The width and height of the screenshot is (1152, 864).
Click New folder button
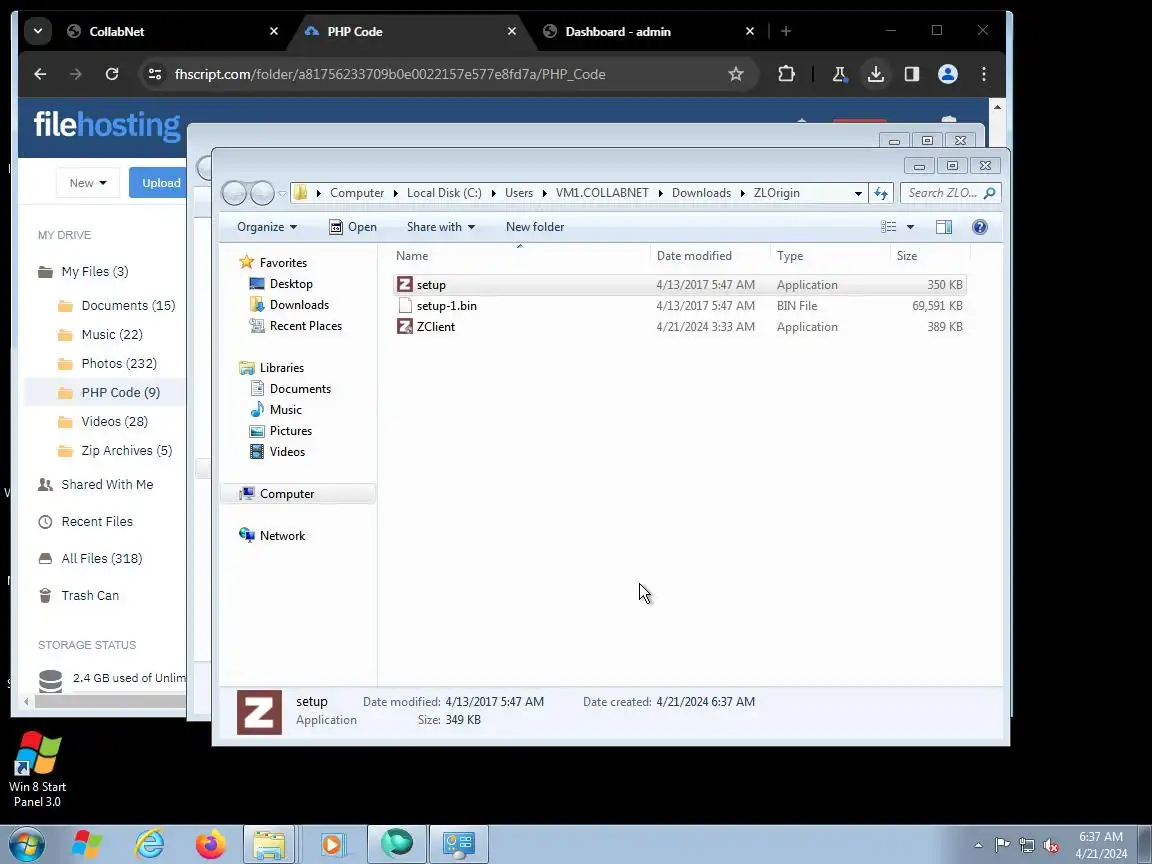point(535,227)
